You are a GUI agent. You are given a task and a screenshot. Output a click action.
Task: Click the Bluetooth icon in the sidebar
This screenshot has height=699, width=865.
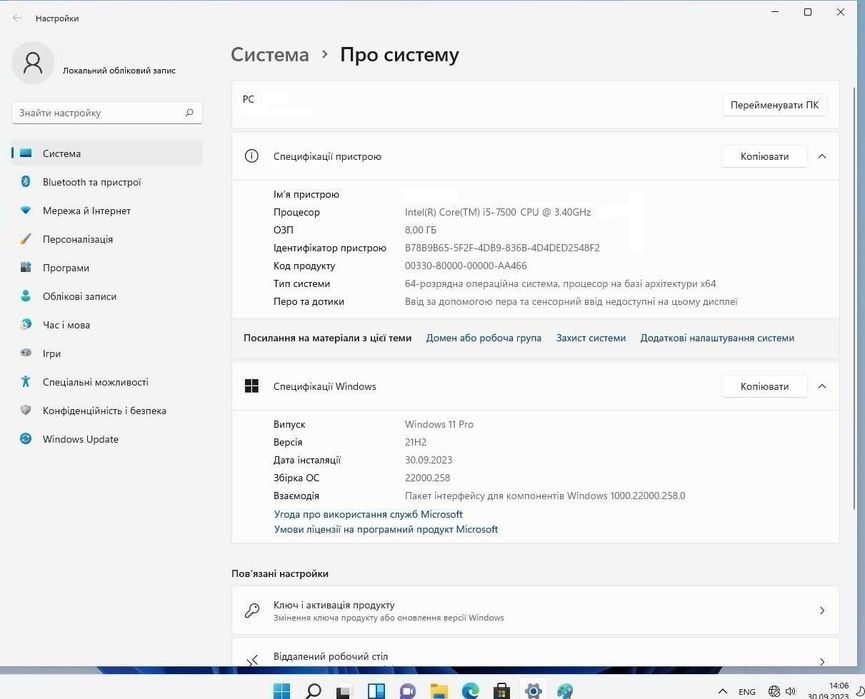tap(25, 182)
